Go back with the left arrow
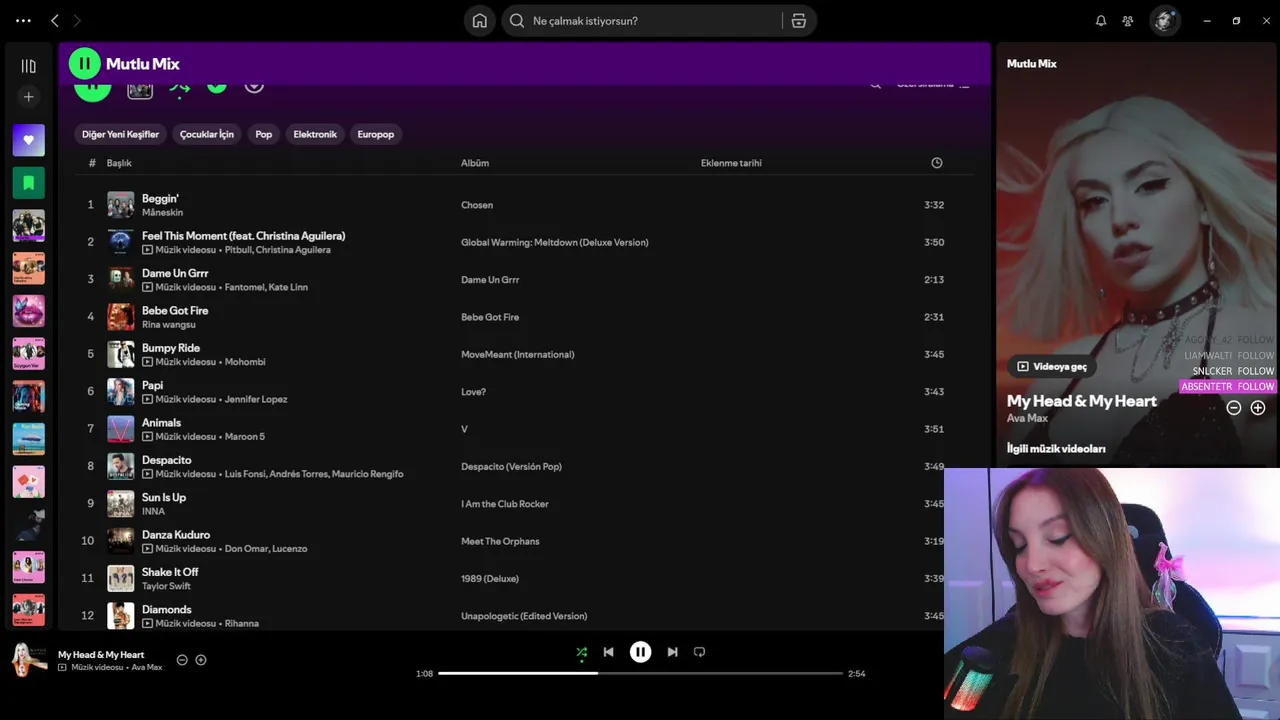Screen dimensions: 1280x720 [x=55, y=20]
